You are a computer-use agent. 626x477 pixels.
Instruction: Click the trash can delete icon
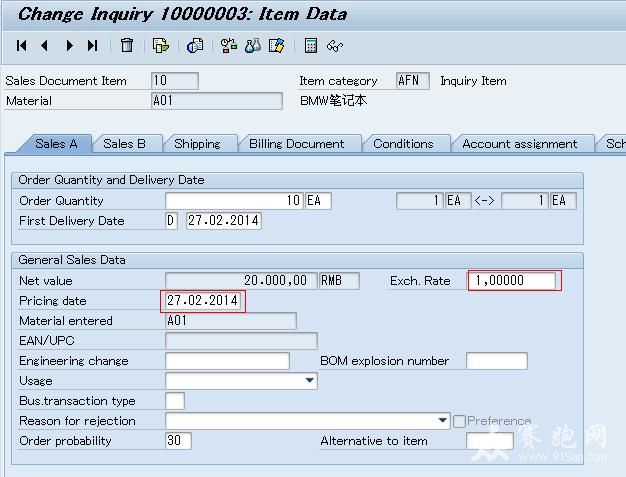(x=127, y=45)
